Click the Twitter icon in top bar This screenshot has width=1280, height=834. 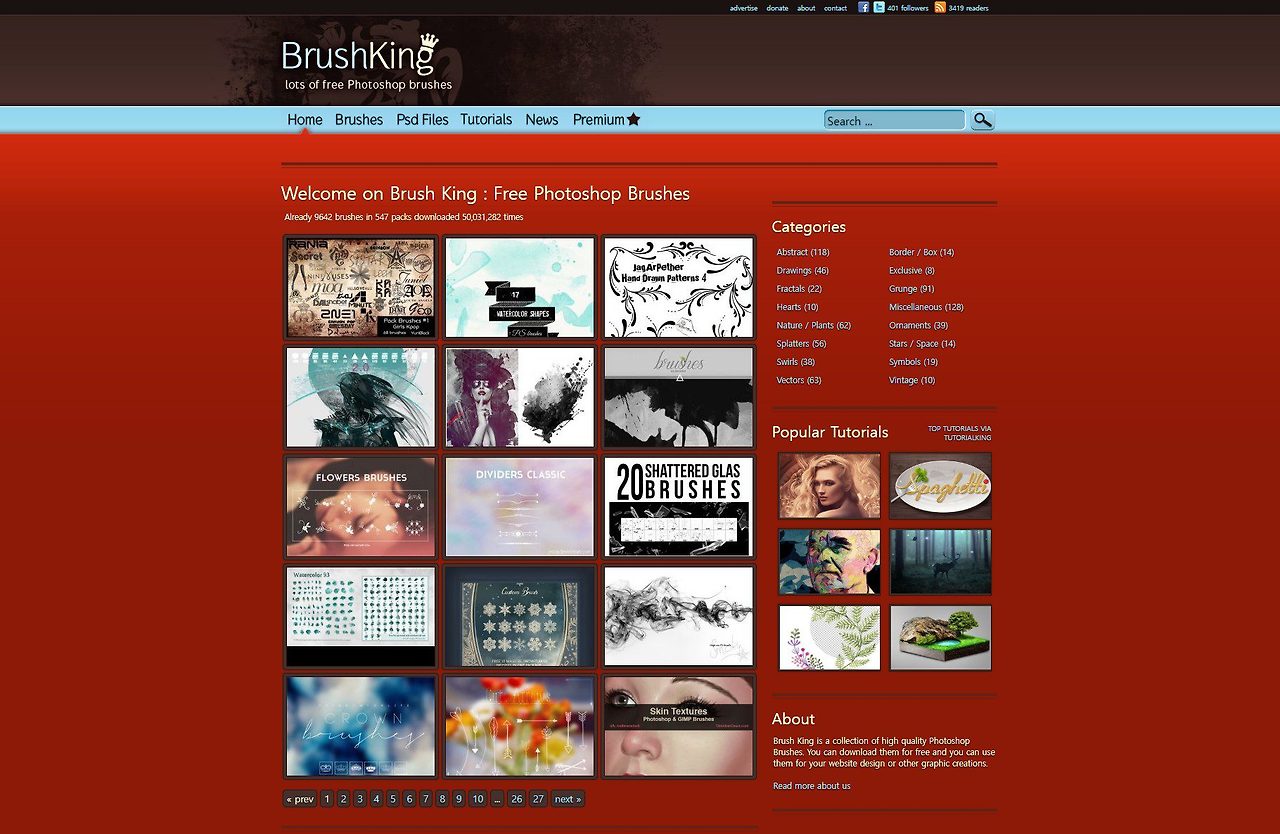[878, 7]
